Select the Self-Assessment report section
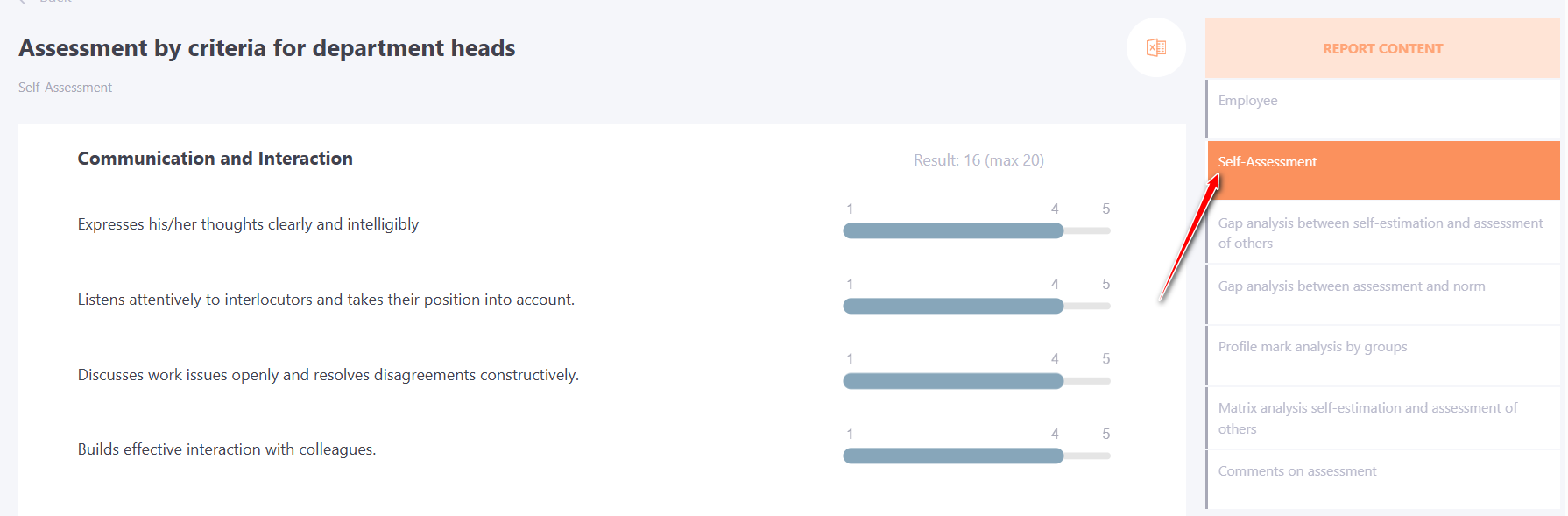Viewport: 1568px width, 516px height. click(x=1383, y=170)
